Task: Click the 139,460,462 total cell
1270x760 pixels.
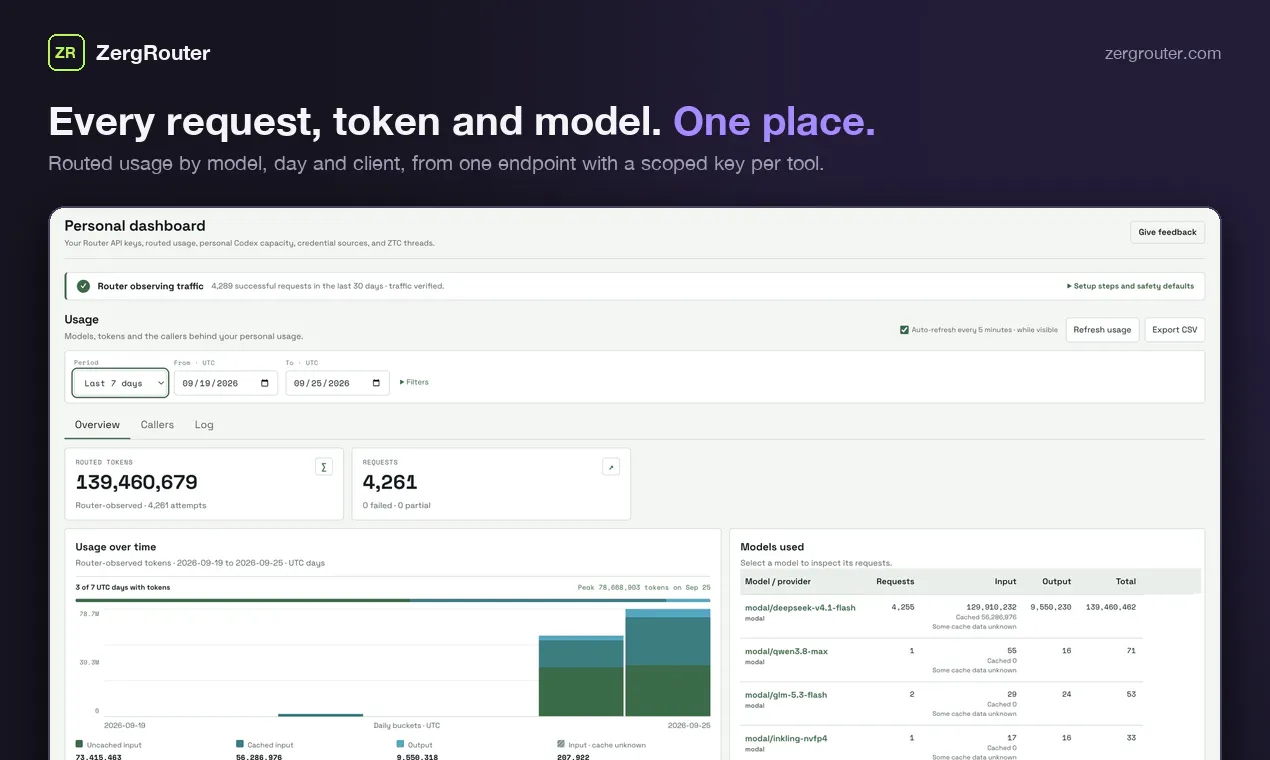Action: 1111,607
